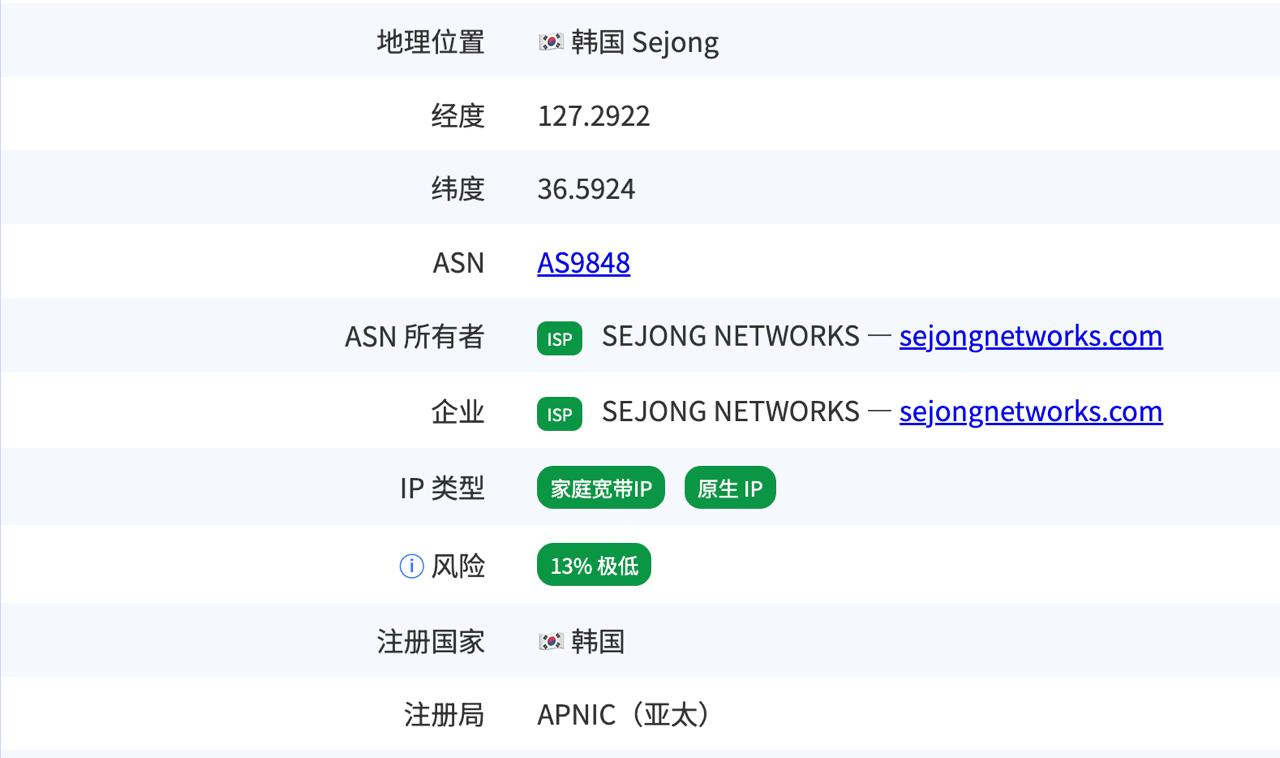Select the latitude value 36.5924
The width and height of the screenshot is (1280, 758).
[586, 189]
